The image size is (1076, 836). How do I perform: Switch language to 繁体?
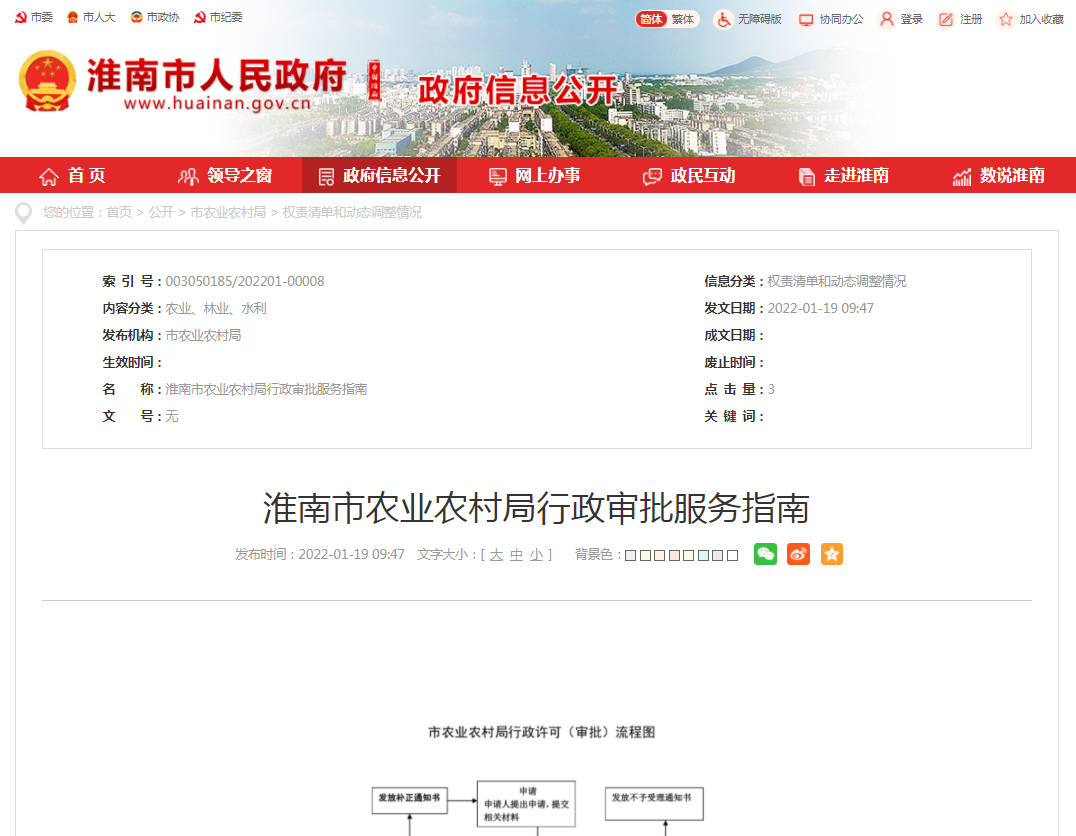click(684, 18)
